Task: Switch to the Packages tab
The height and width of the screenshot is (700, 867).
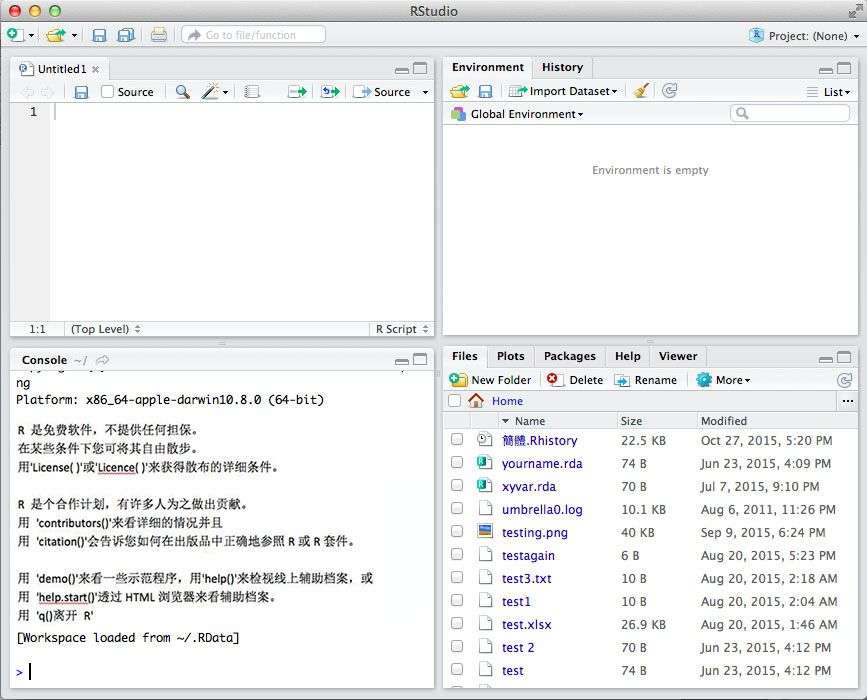Action: [570, 356]
